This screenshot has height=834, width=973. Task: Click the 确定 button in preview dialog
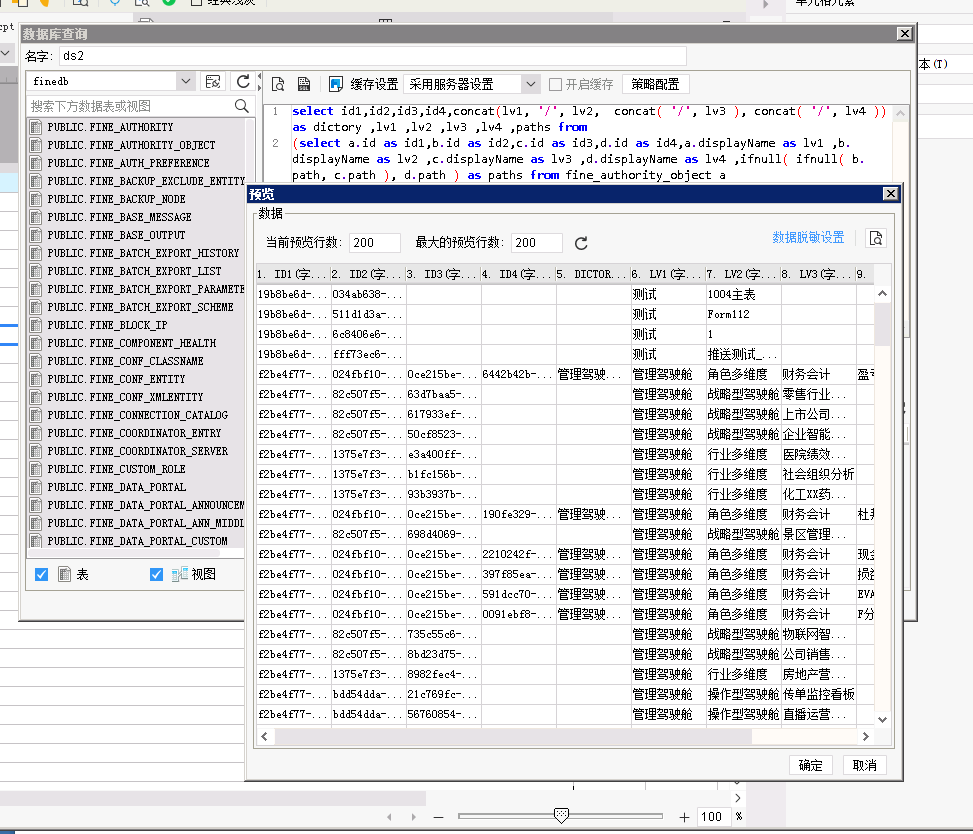[810, 765]
